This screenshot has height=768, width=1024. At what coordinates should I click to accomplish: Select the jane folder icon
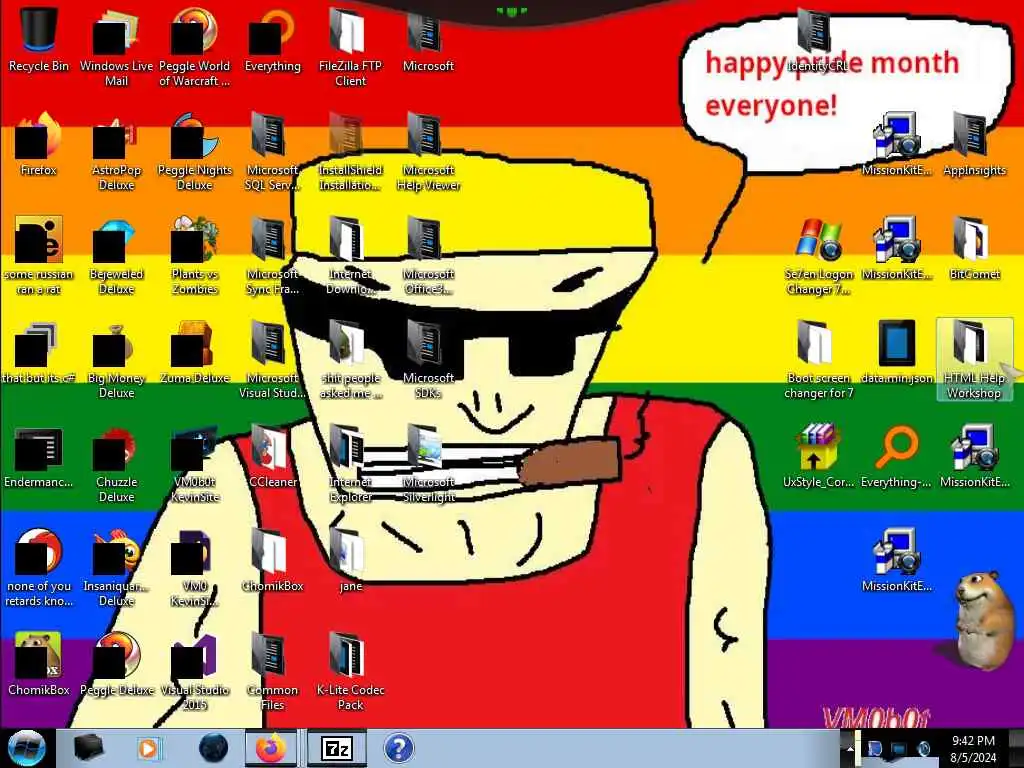[x=350, y=560]
